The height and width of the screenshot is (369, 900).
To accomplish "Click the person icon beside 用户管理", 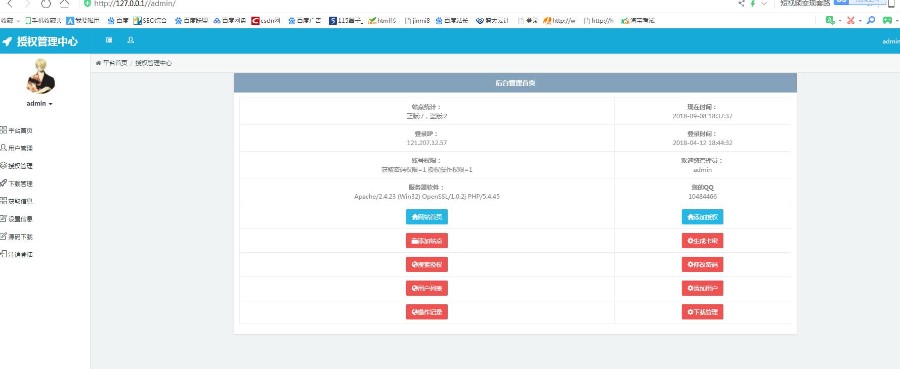I will 3,147.
